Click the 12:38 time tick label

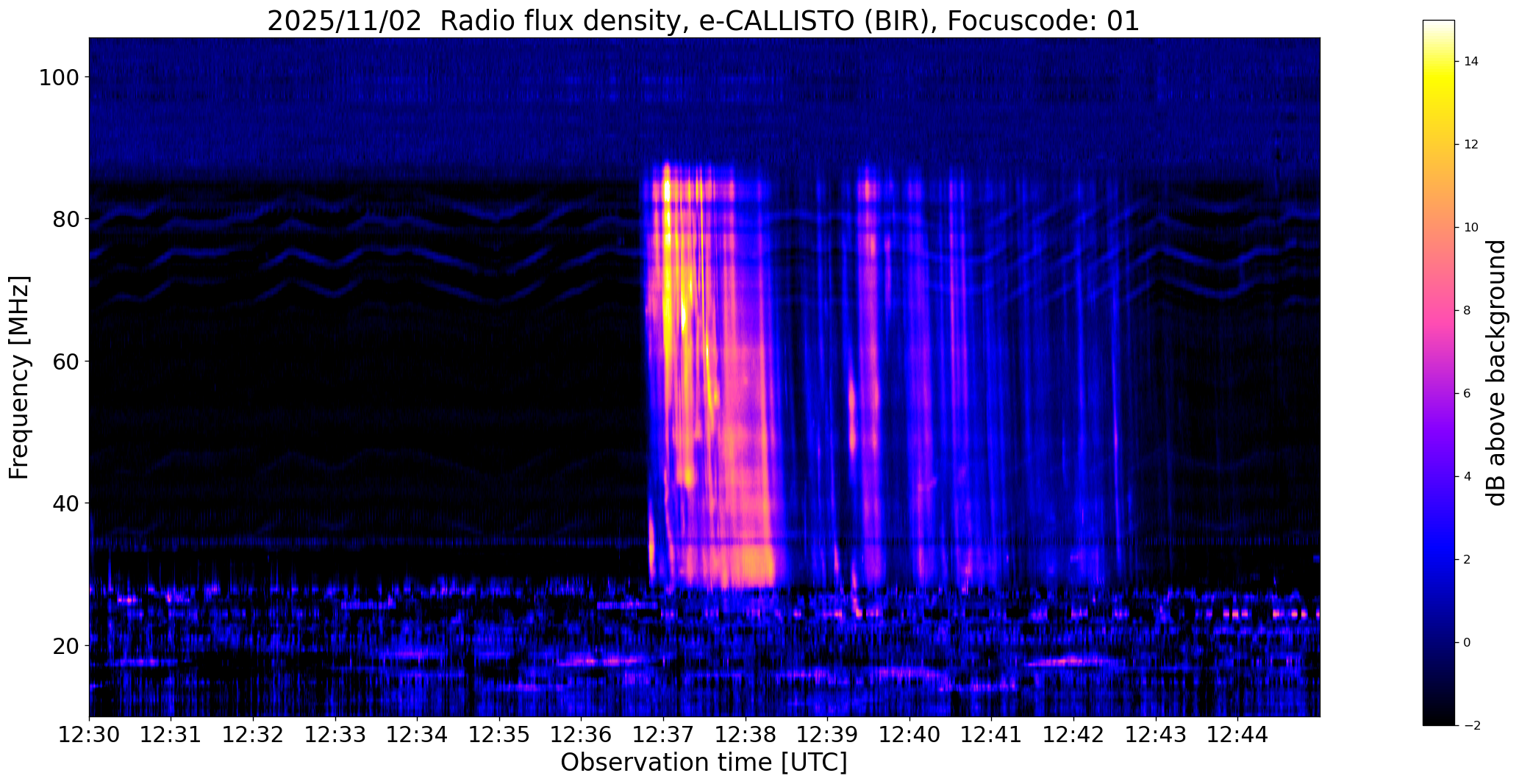click(x=746, y=735)
